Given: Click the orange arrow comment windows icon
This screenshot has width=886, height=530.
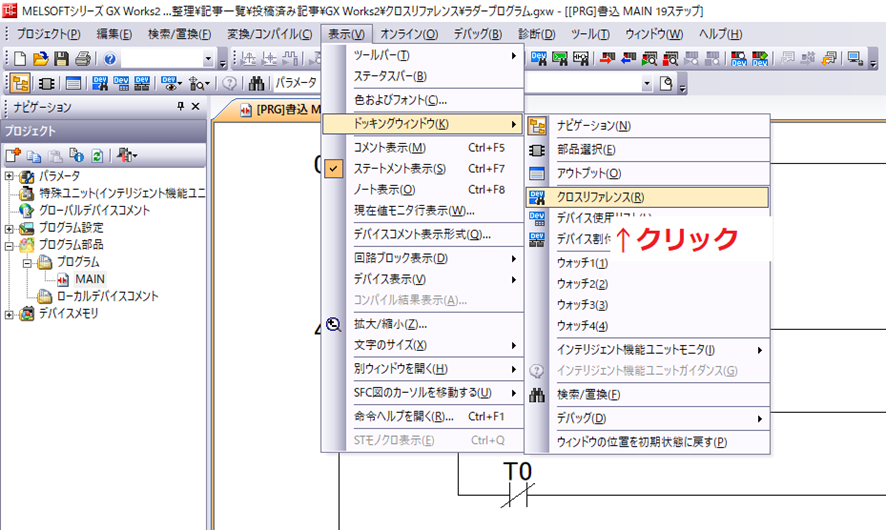Looking at the screenshot, I should coord(829,58).
